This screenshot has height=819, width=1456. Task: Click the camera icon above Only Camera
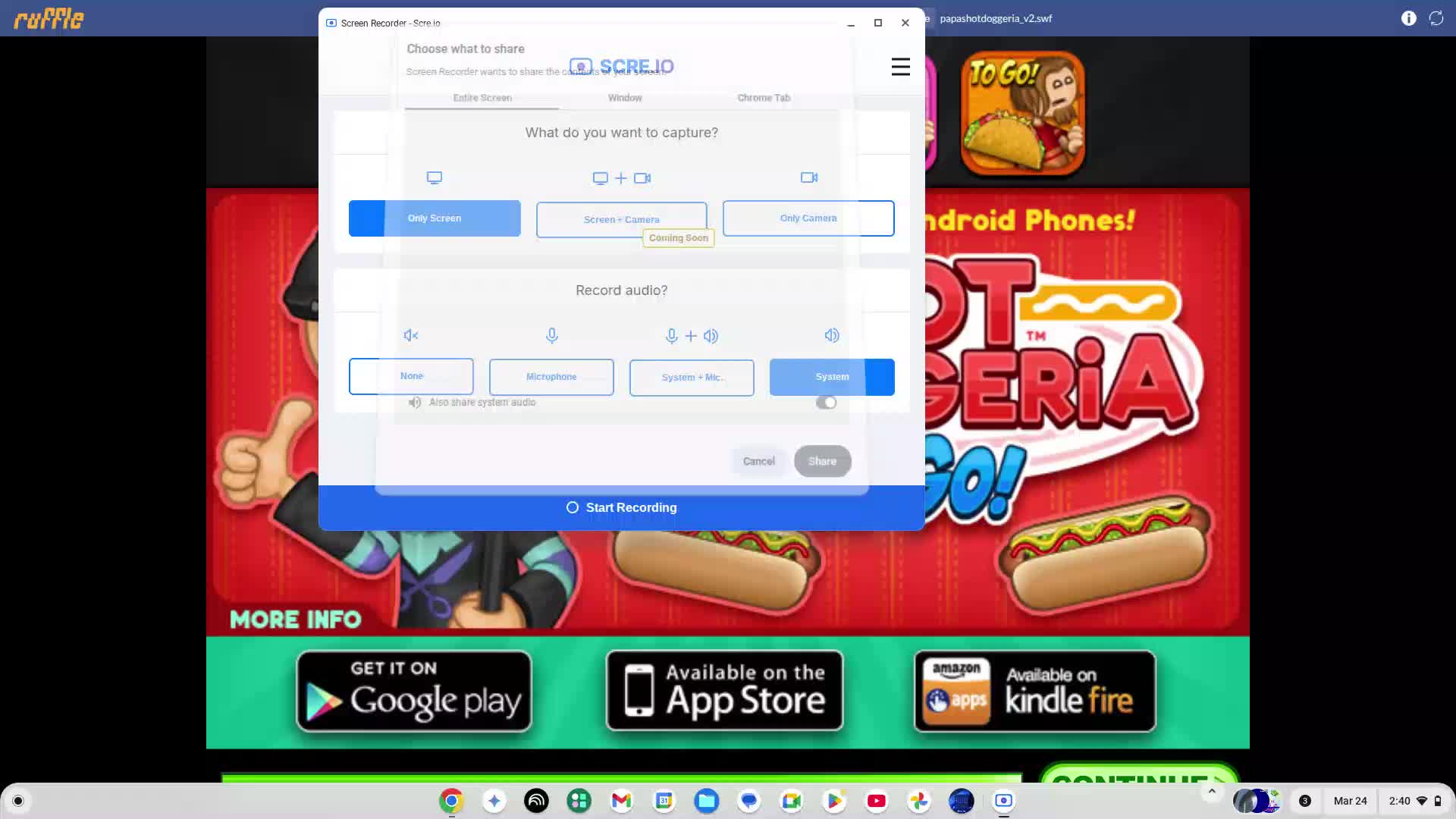tap(808, 177)
